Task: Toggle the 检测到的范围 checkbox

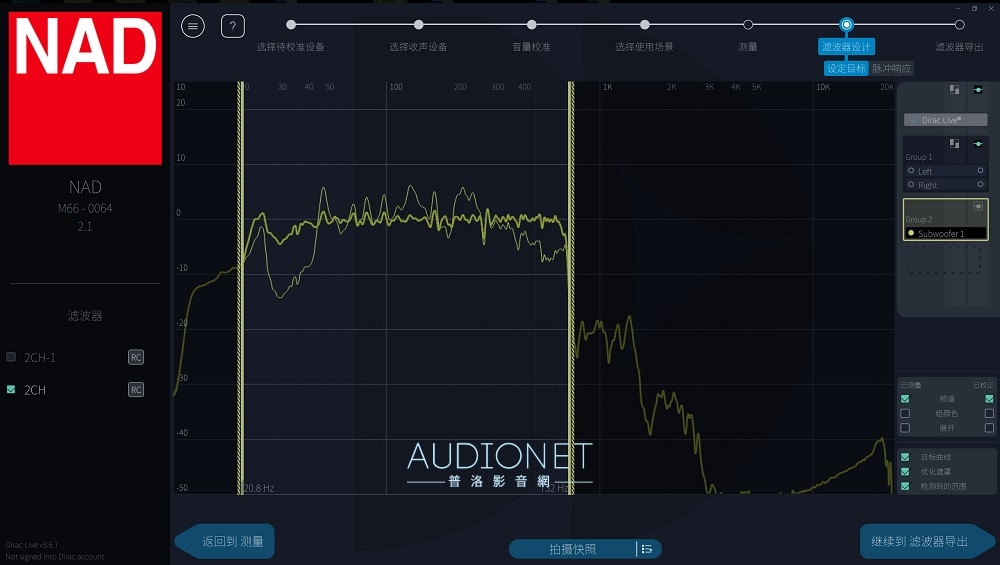Action: pos(905,486)
